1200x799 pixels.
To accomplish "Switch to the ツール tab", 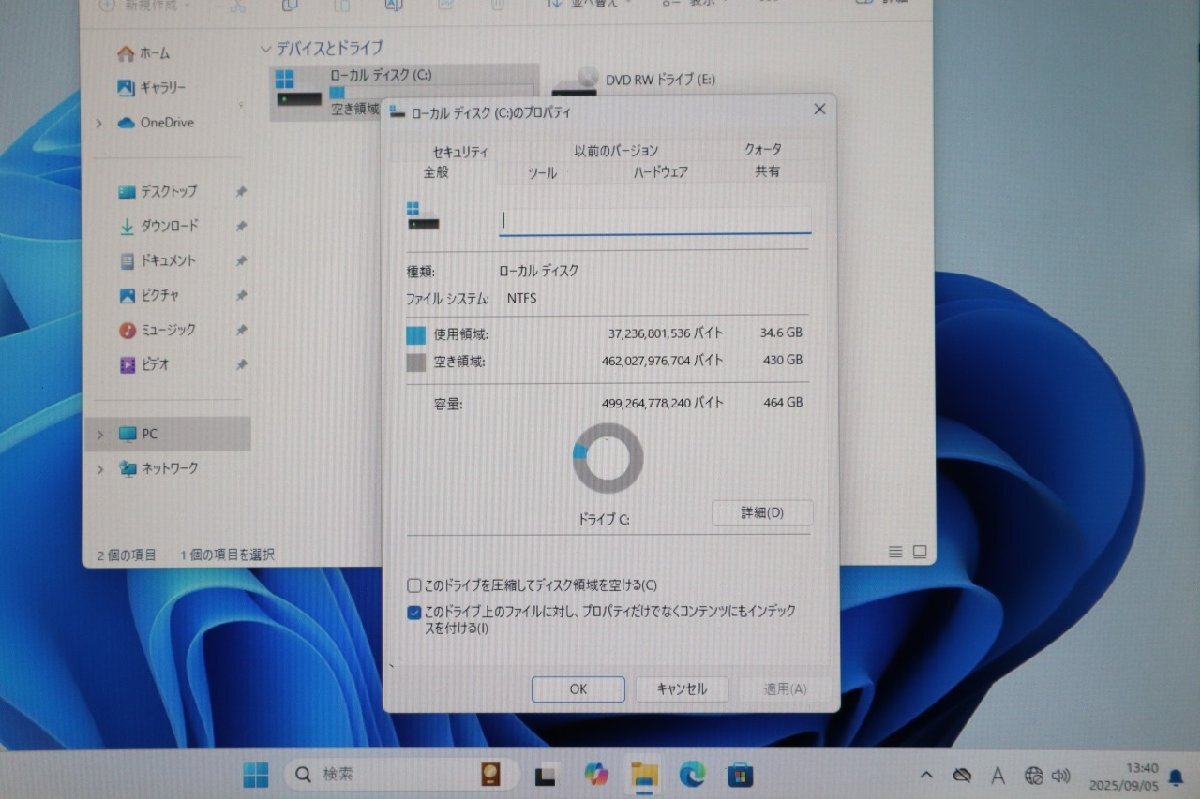I will pyautogui.click(x=541, y=172).
